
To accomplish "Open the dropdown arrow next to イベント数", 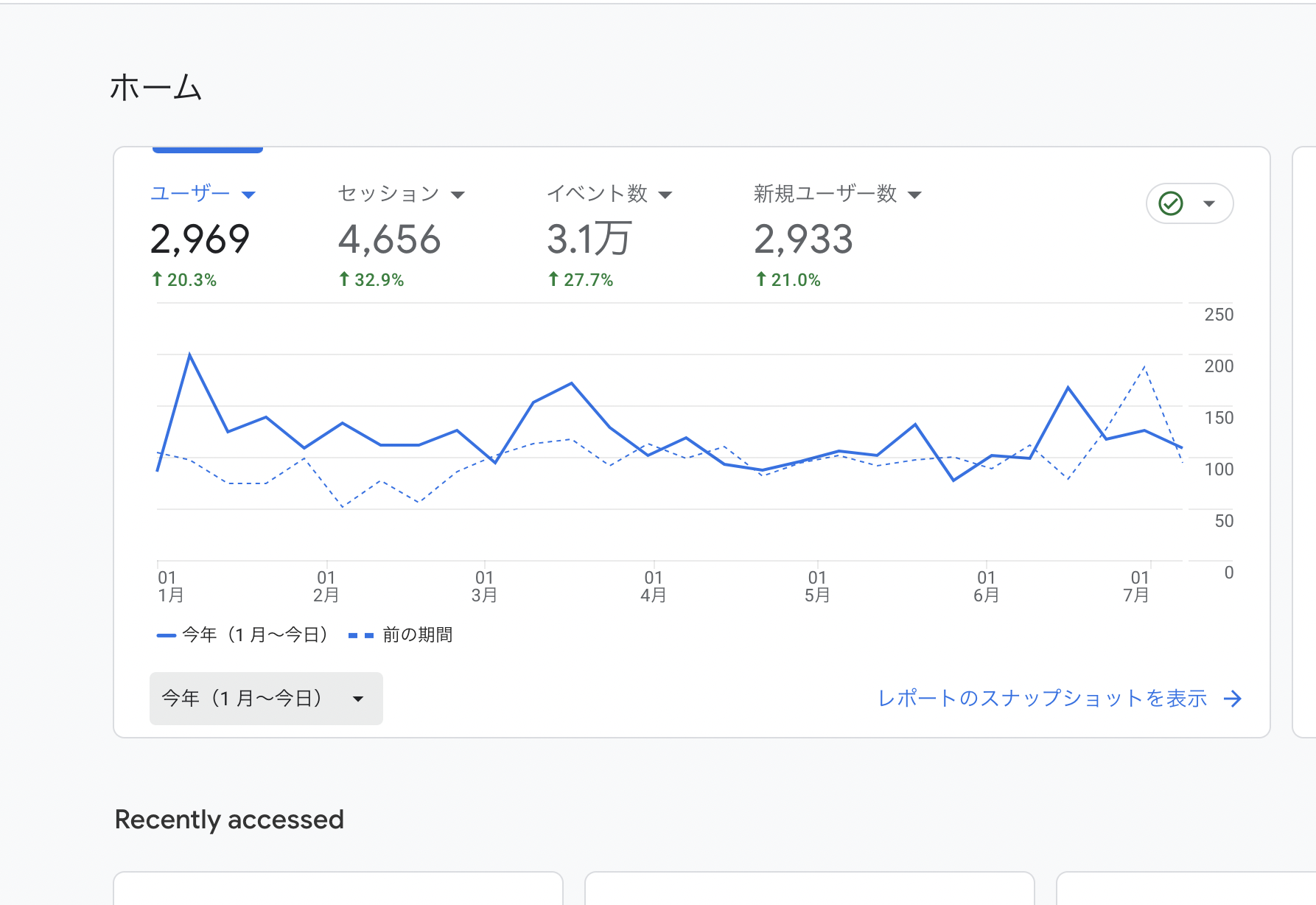I will pyautogui.click(x=665, y=195).
